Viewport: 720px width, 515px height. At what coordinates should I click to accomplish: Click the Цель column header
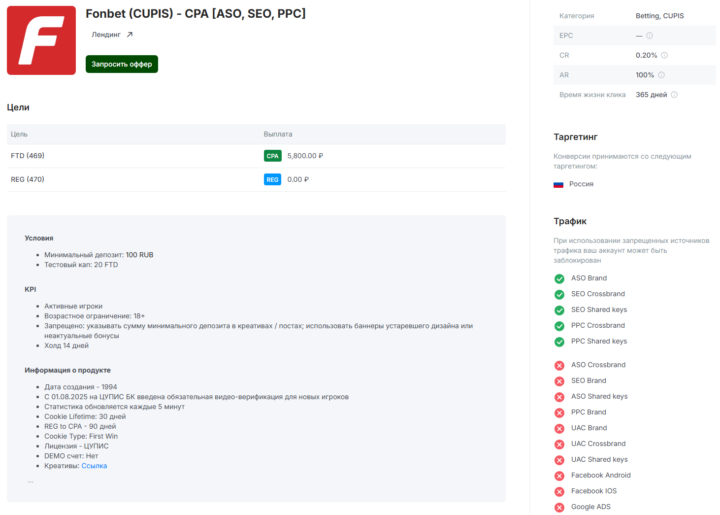click(x=19, y=134)
